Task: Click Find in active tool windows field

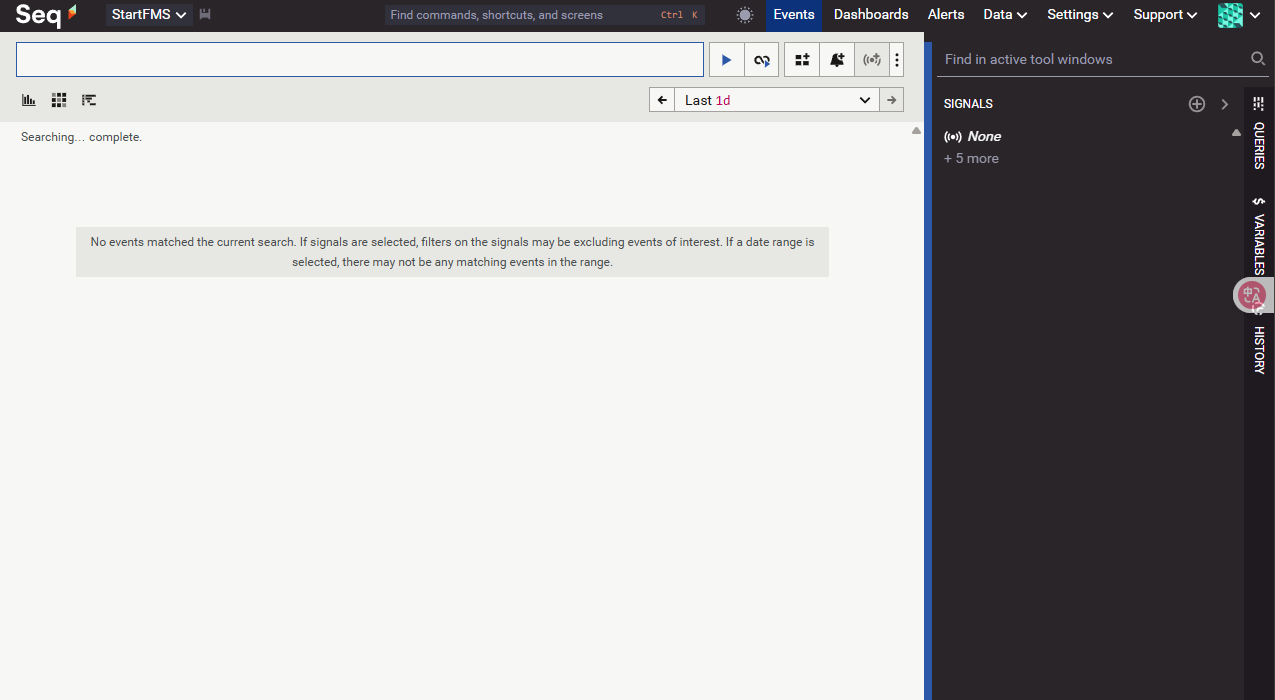Action: [1092, 59]
